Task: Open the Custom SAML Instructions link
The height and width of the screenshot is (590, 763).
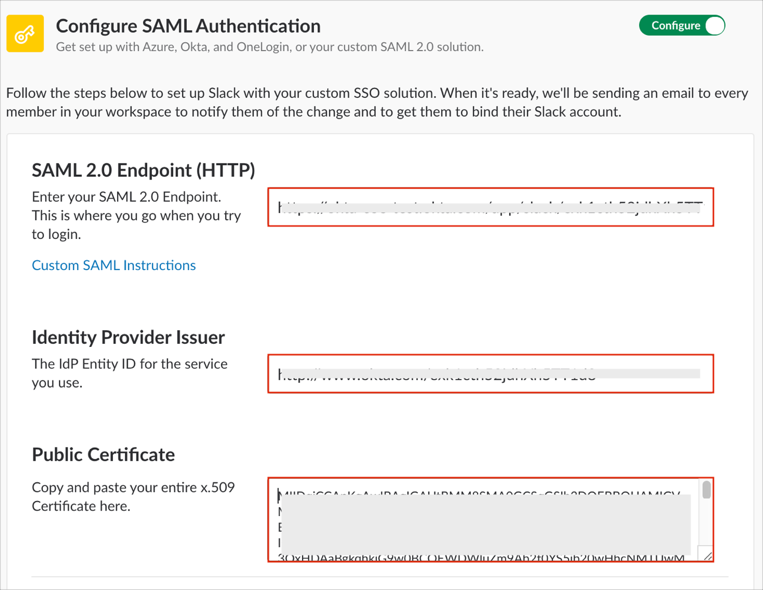Action: pyautogui.click(x=114, y=265)
